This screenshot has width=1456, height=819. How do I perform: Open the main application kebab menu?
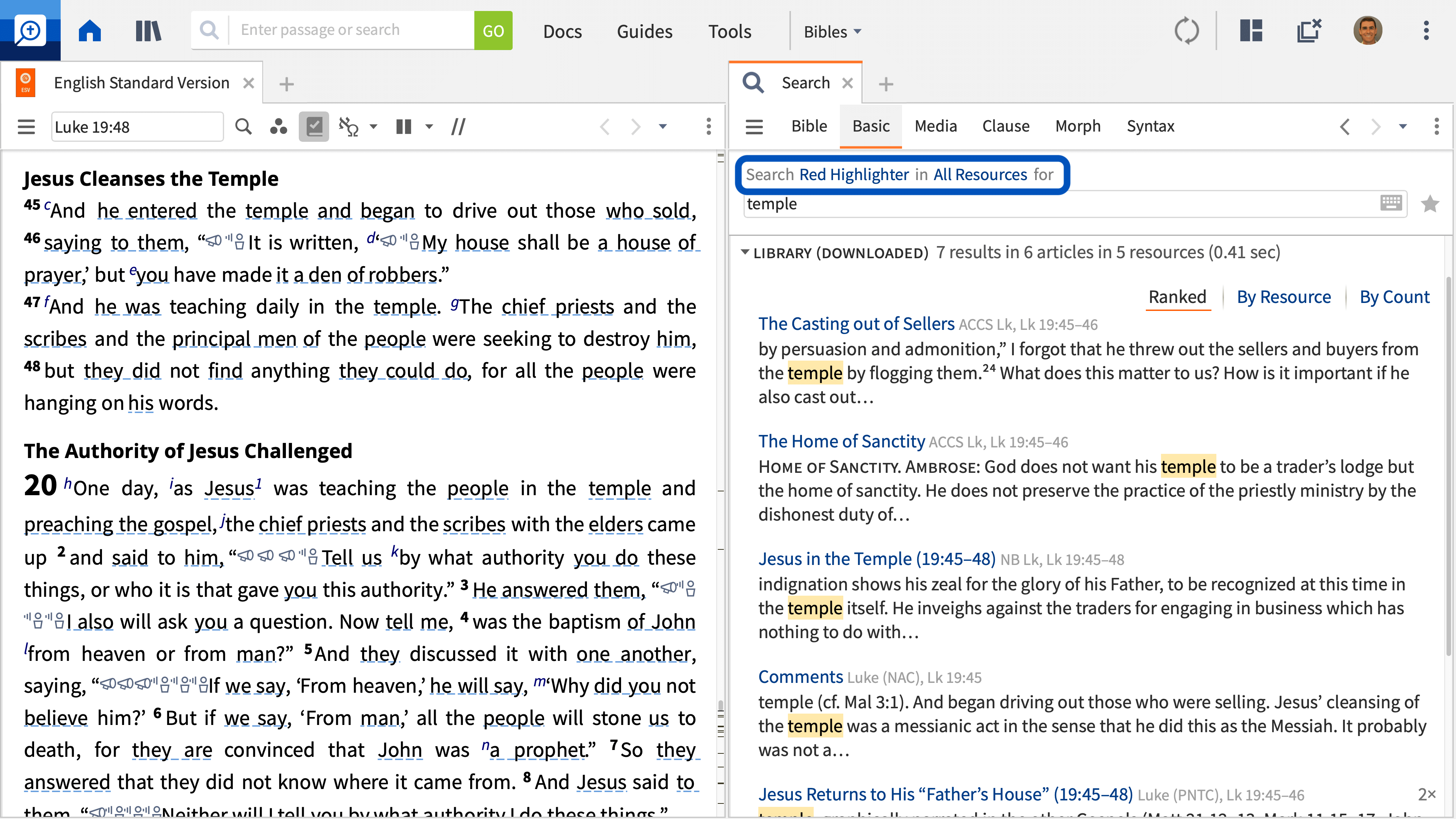(1426, 30)
